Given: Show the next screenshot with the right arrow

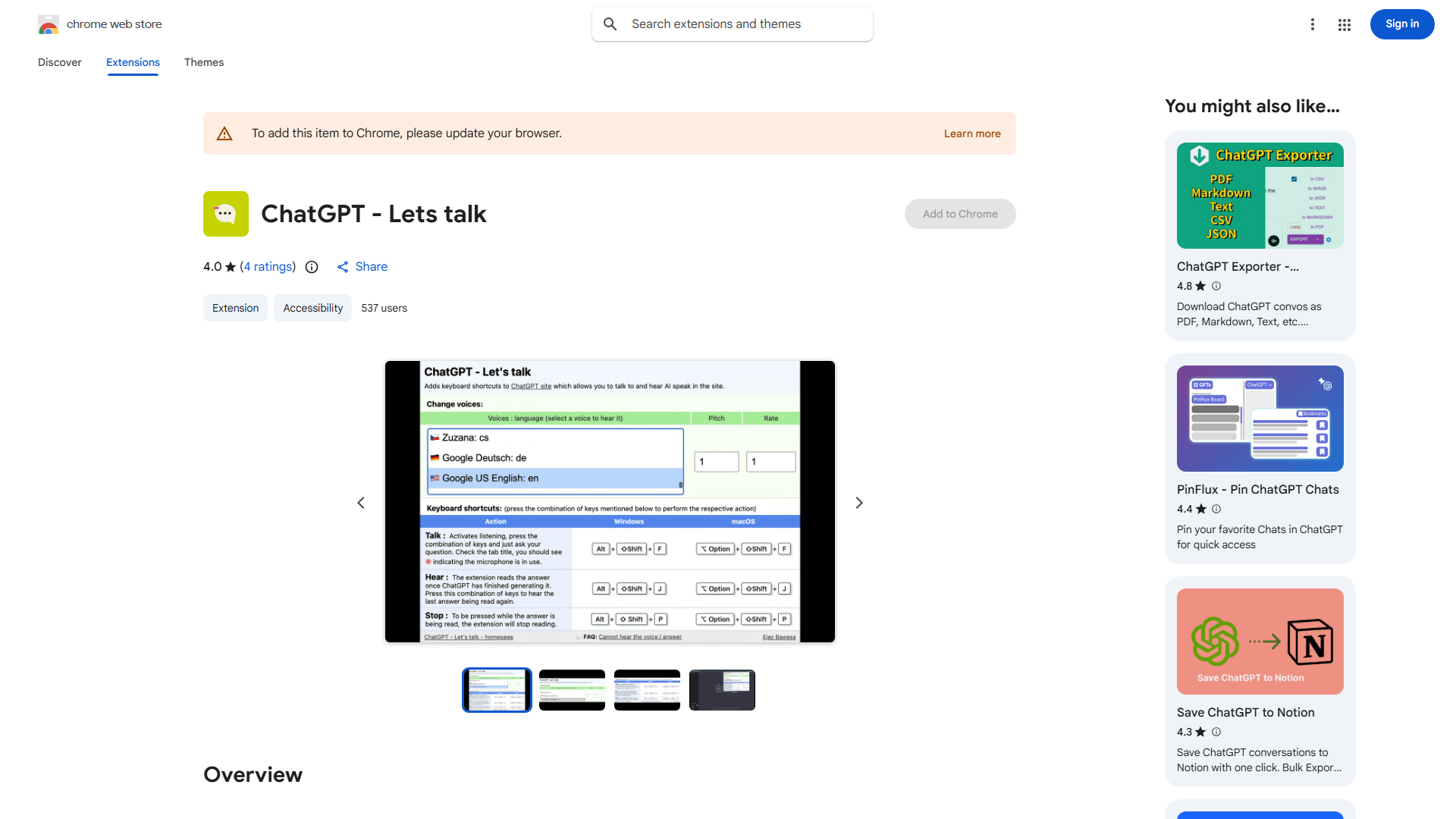Looking at the screenshot, I should tap(858, 502).
